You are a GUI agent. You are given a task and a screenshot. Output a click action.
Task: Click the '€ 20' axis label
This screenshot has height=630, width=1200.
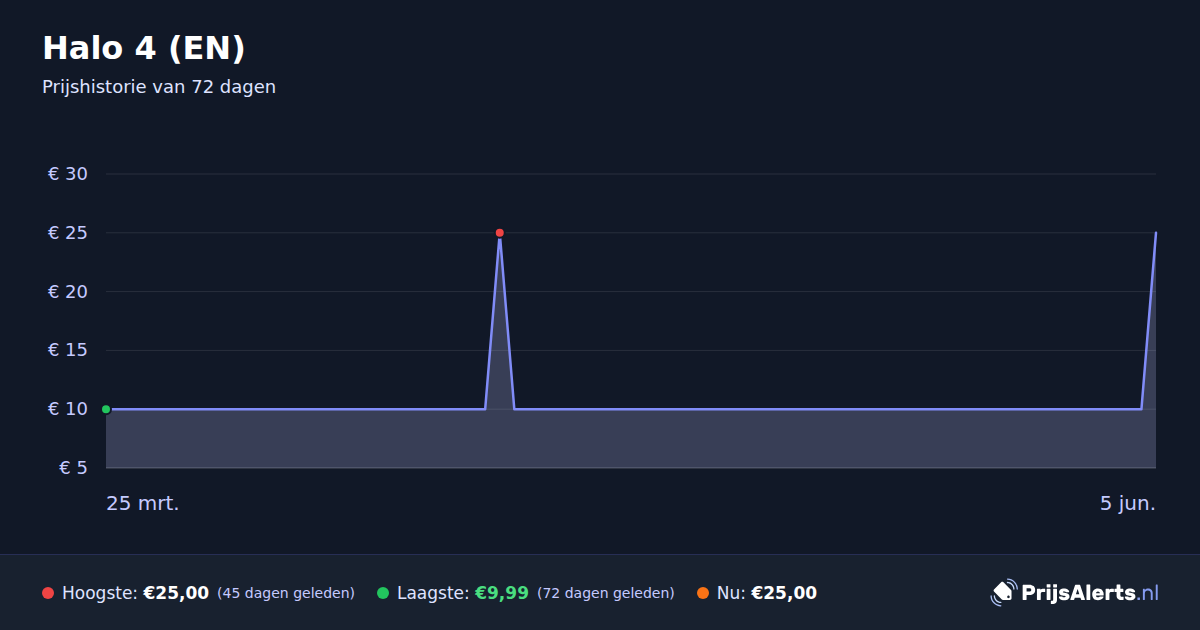[x=68, y=292]
